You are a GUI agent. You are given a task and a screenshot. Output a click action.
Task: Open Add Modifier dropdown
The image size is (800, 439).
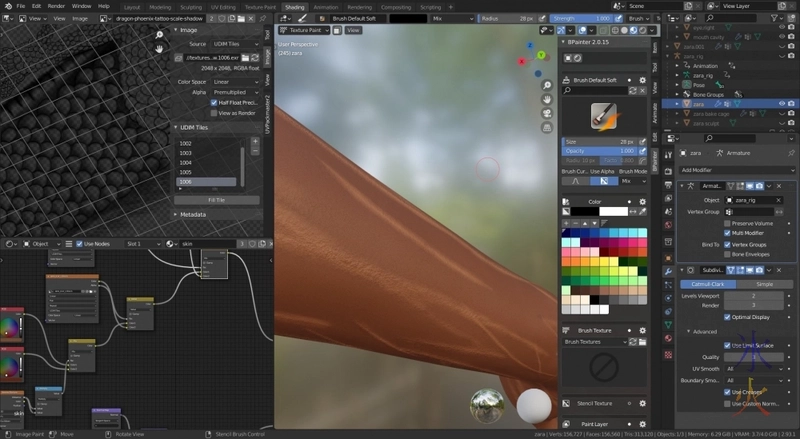coord(737,170)
